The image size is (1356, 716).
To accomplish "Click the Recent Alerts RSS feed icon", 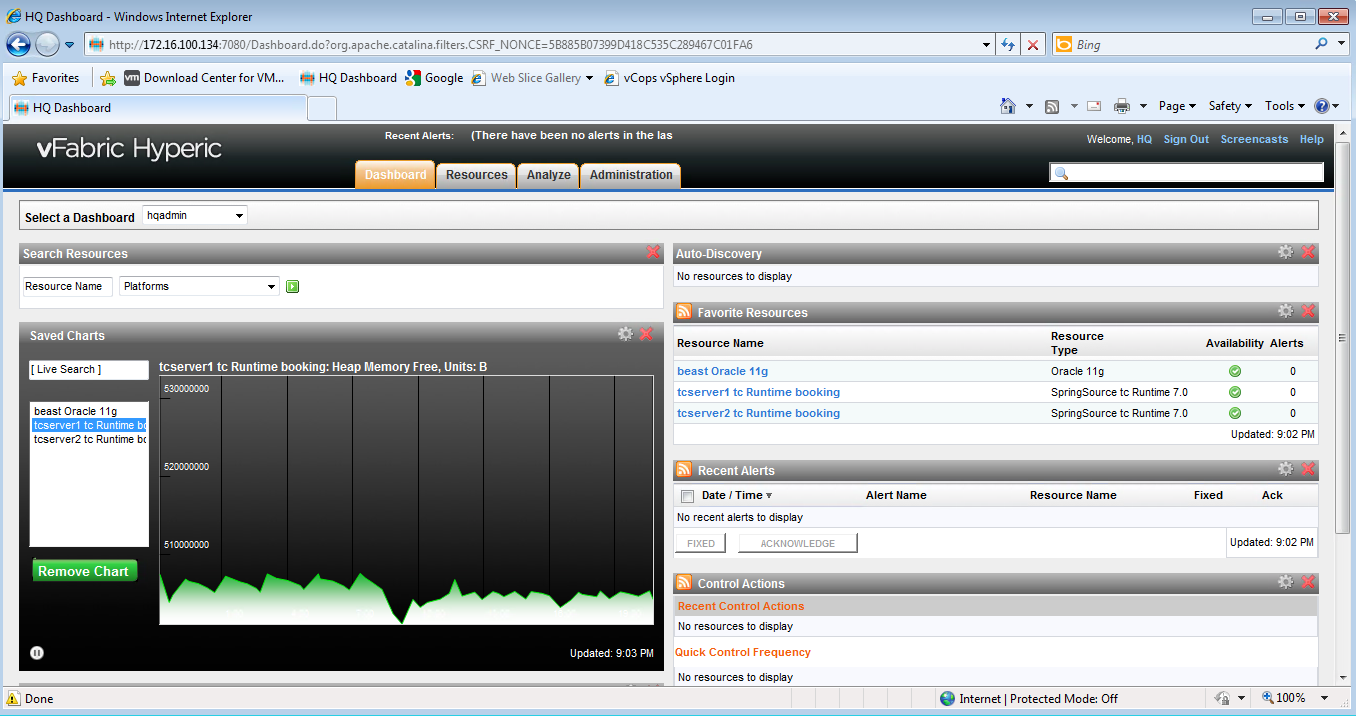I will pyautogui.click(x=684, y=470).
